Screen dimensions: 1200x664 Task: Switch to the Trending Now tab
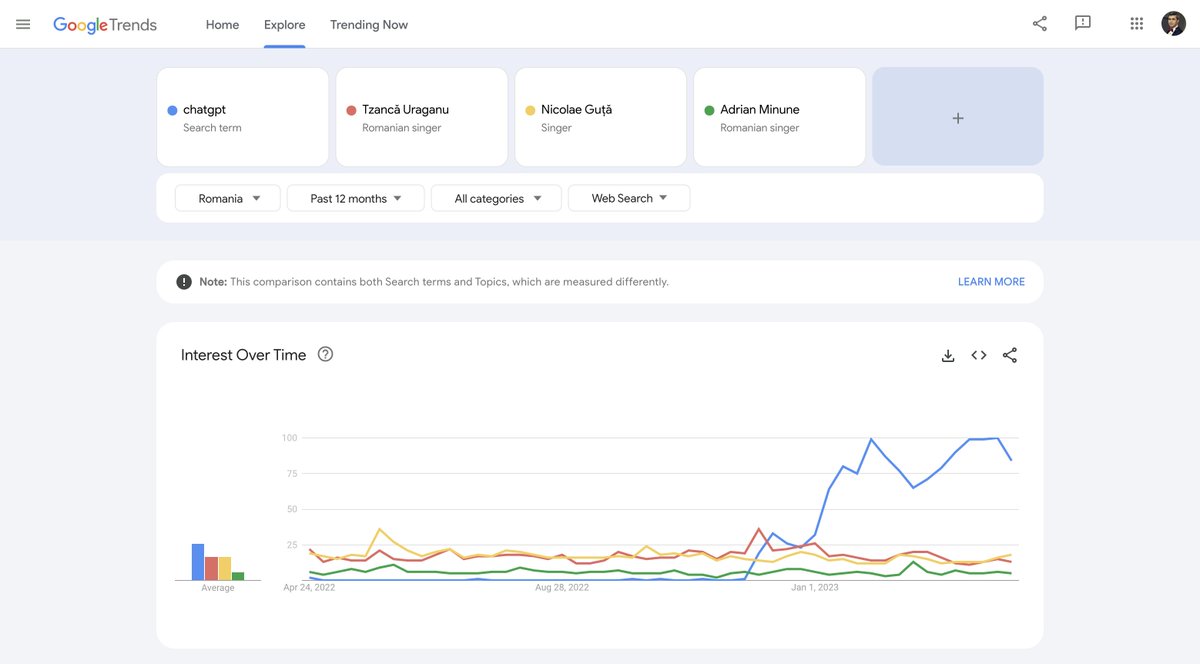click(369, 25)
